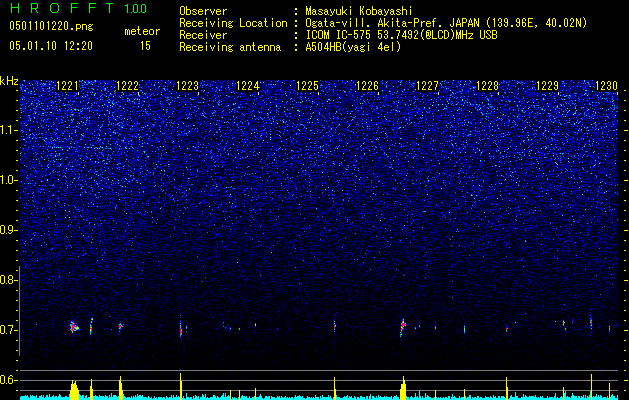
Task: Click time marker 1226
Action: click(368, 86)
